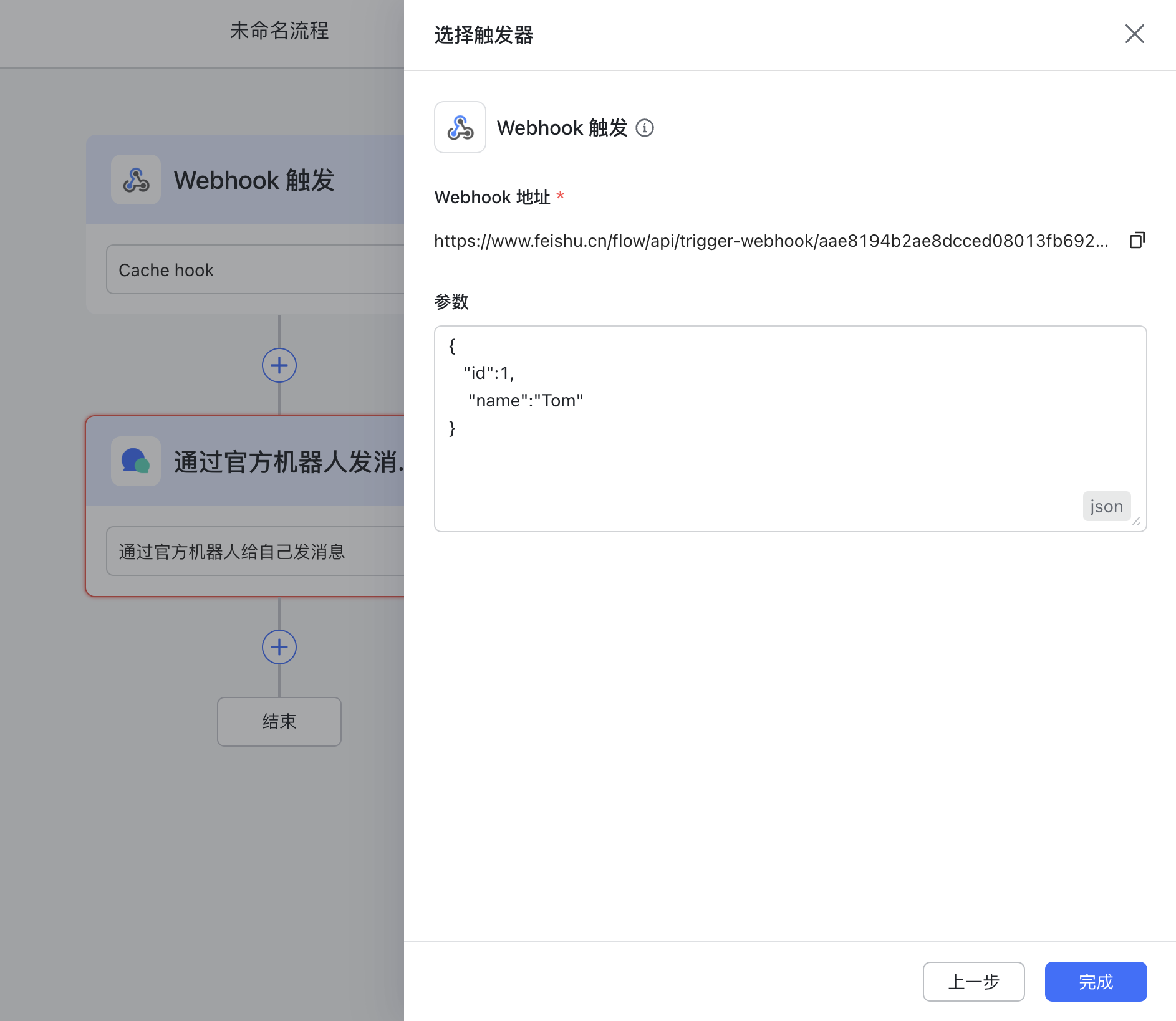
Task: Click the "id":1, line in editor
Action: click(x=488, y=373)
